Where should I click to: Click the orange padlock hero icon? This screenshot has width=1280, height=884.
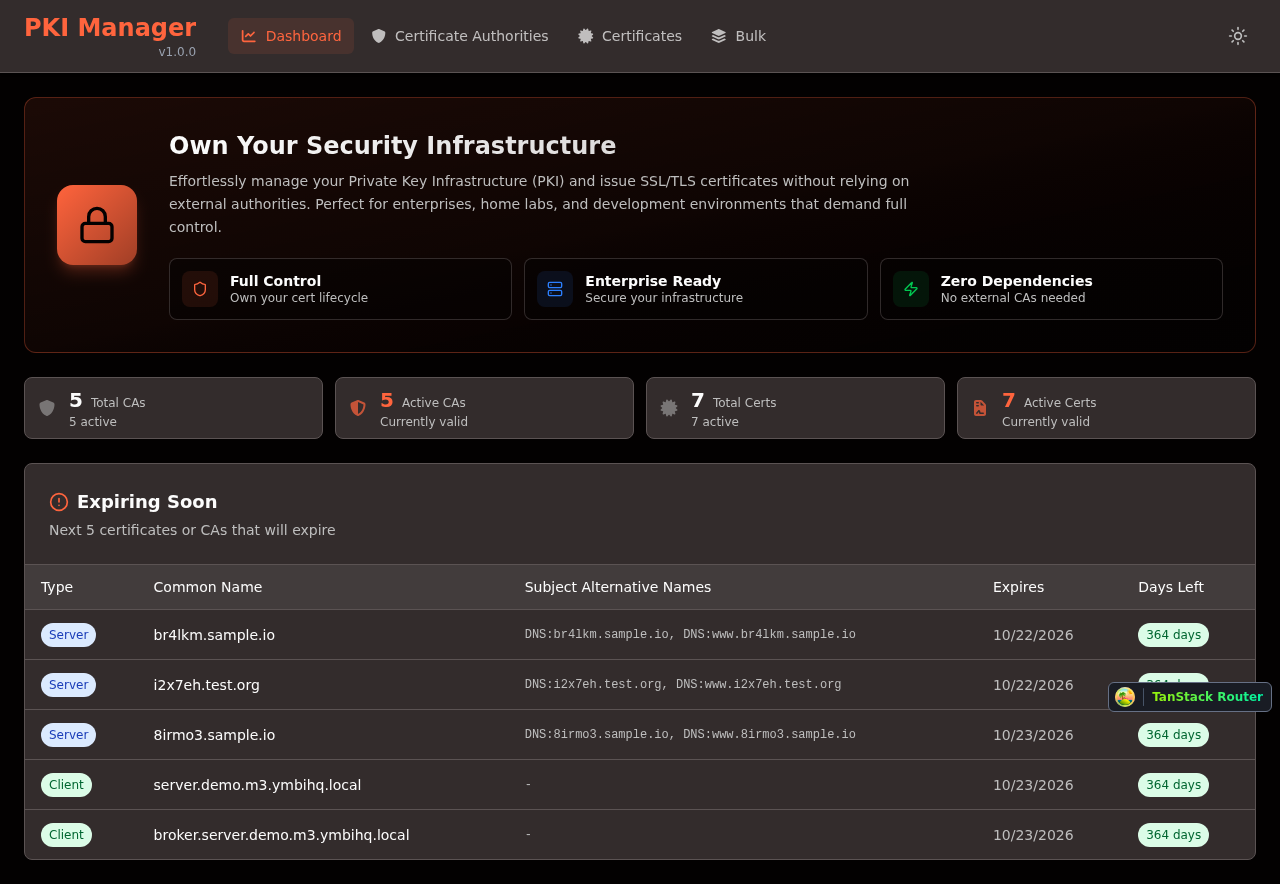(x=97, y=225)
